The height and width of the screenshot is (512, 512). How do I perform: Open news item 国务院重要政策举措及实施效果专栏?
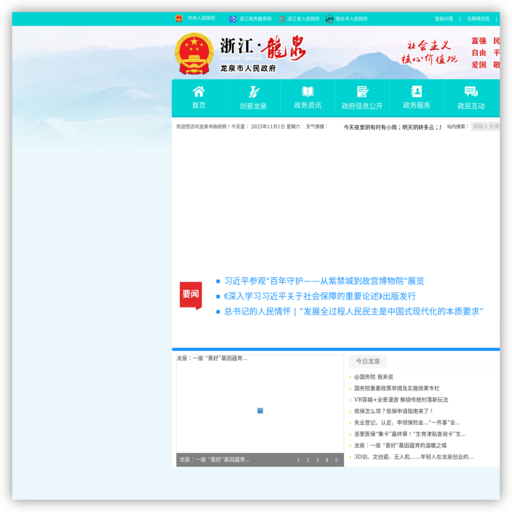coord(397,388)
